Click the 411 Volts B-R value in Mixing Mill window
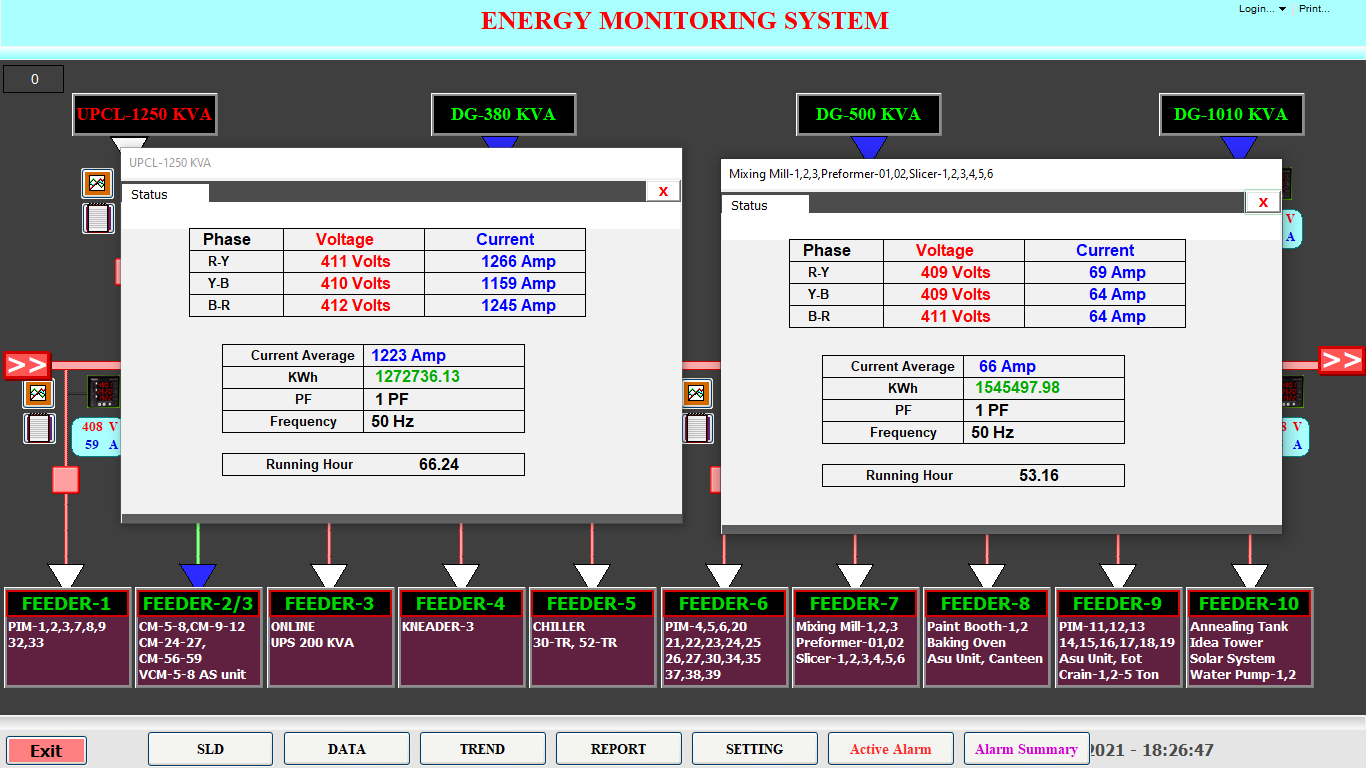 [x=955, y=316]
